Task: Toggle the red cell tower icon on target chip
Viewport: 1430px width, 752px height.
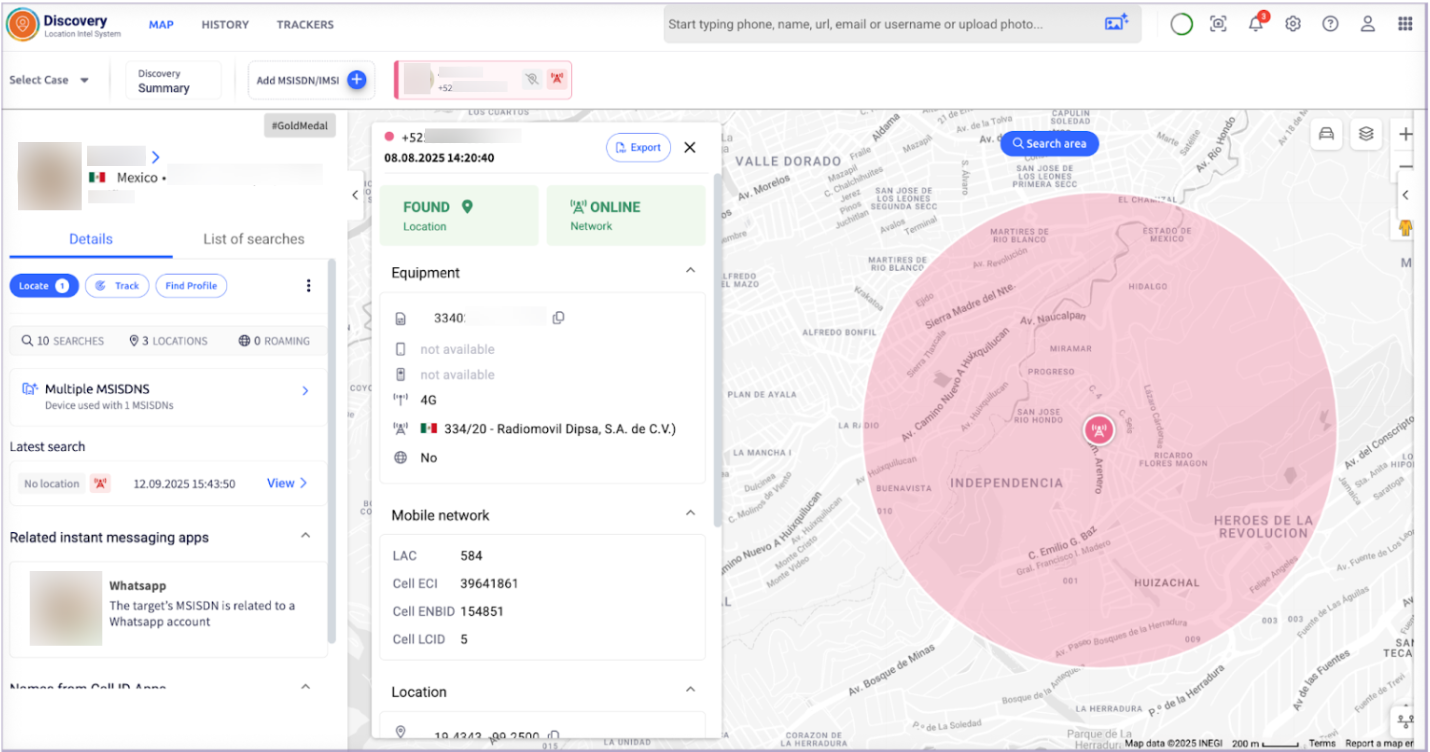Action: coord(557,80)
